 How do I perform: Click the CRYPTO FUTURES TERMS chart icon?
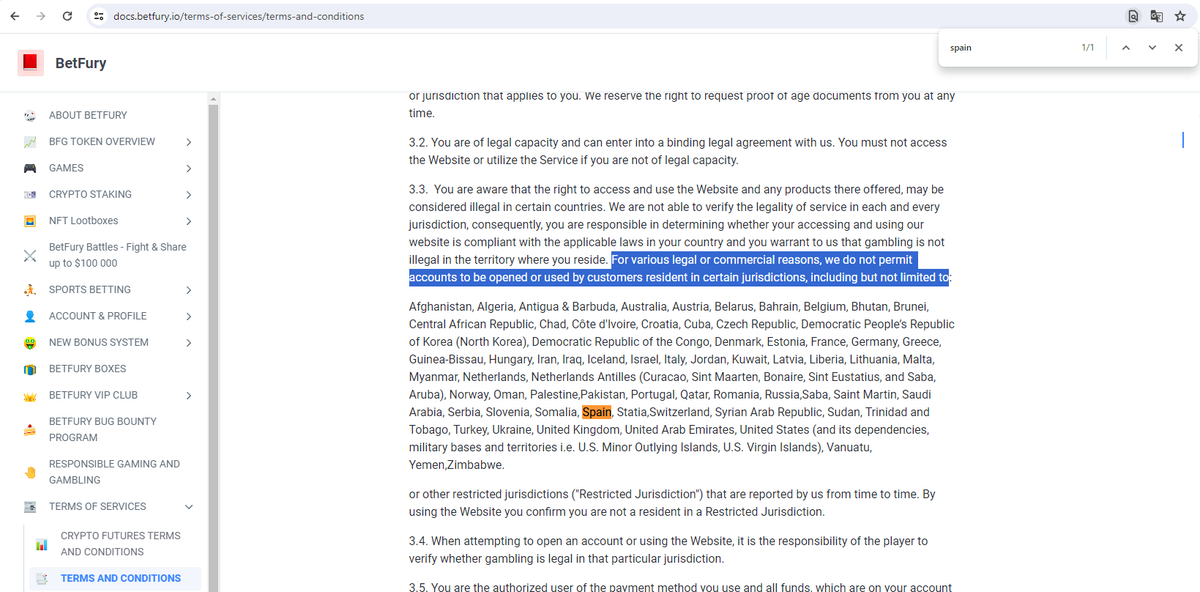point(42,544)
